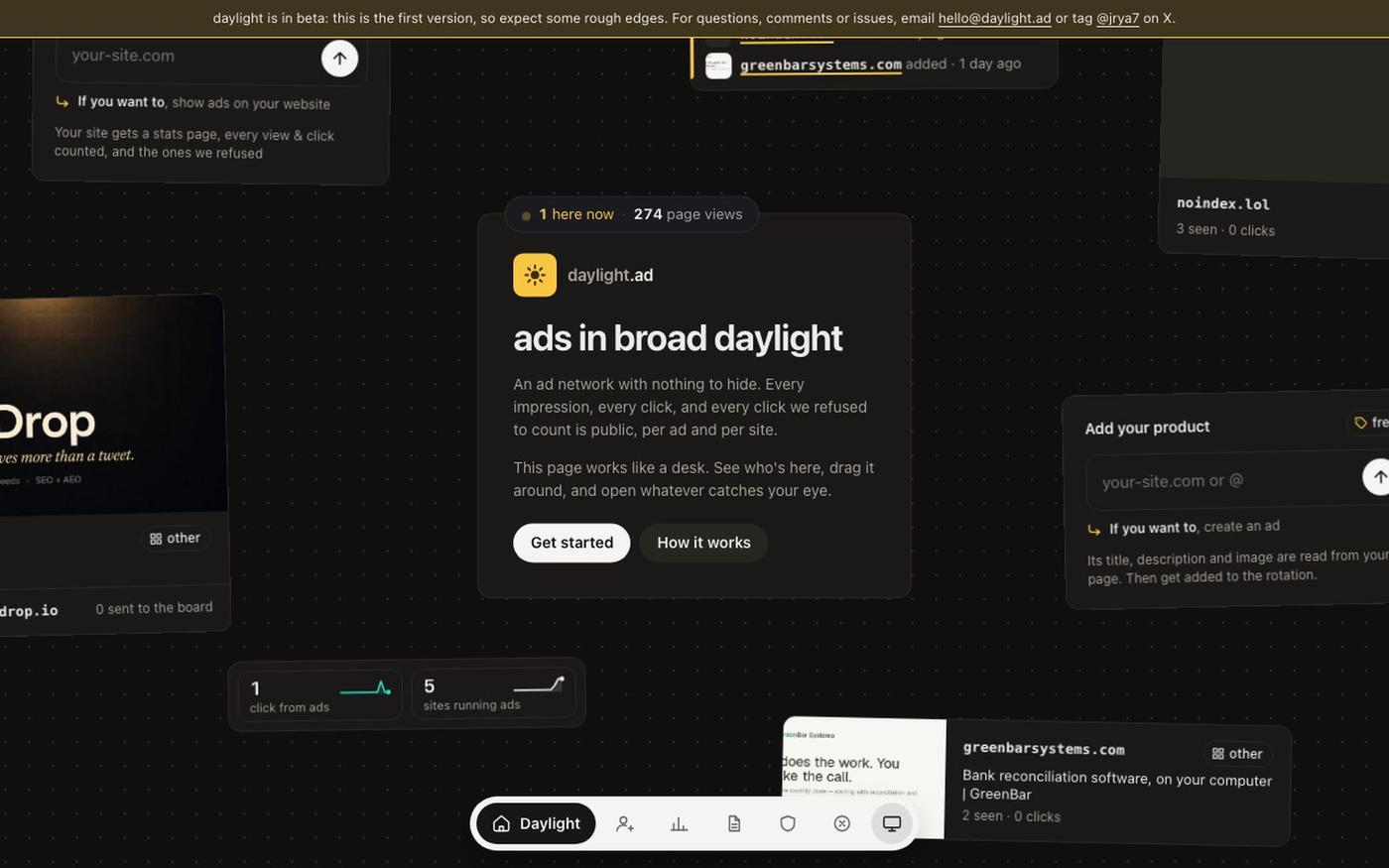Click the sparkline in sites running ads tile
The width and height of the screenshot is (1389, 868).
539,684
